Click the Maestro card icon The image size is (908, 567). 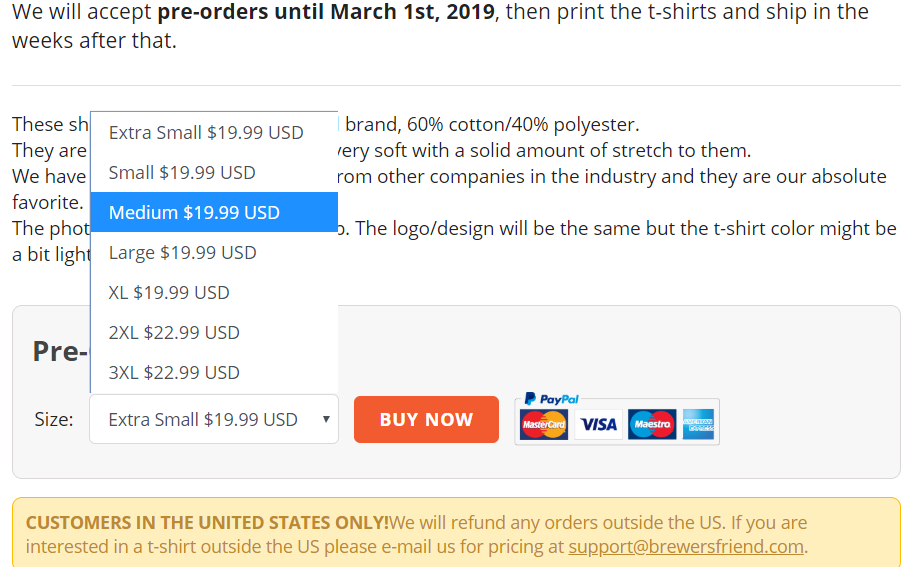click(652, 425)
